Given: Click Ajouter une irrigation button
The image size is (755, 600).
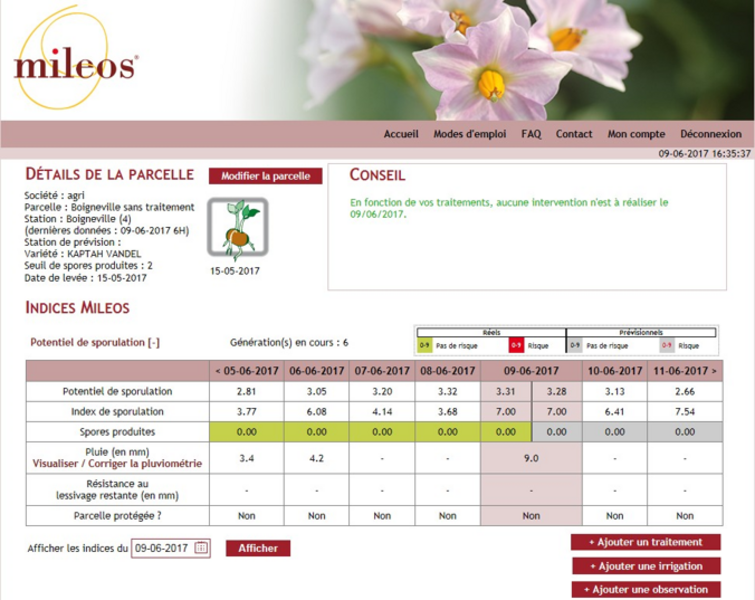Looking at the screenshot, I should 644,566.
